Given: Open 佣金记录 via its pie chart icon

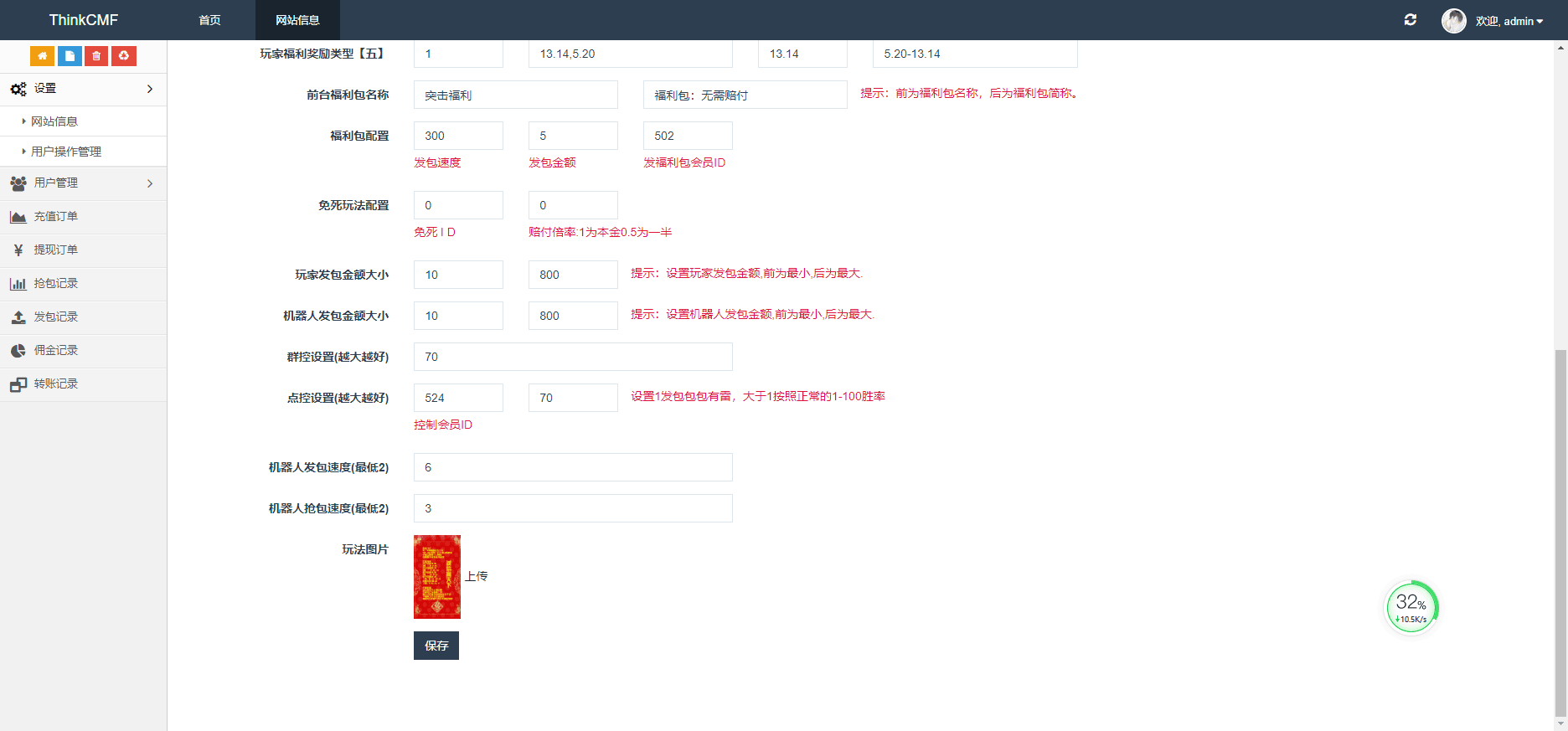Looking at the screenshot, I should 18,351.
